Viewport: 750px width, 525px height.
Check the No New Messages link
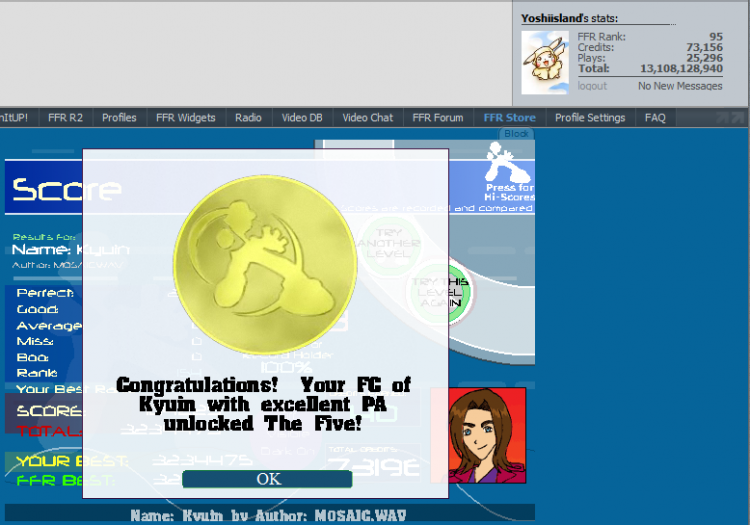[680, 86]
